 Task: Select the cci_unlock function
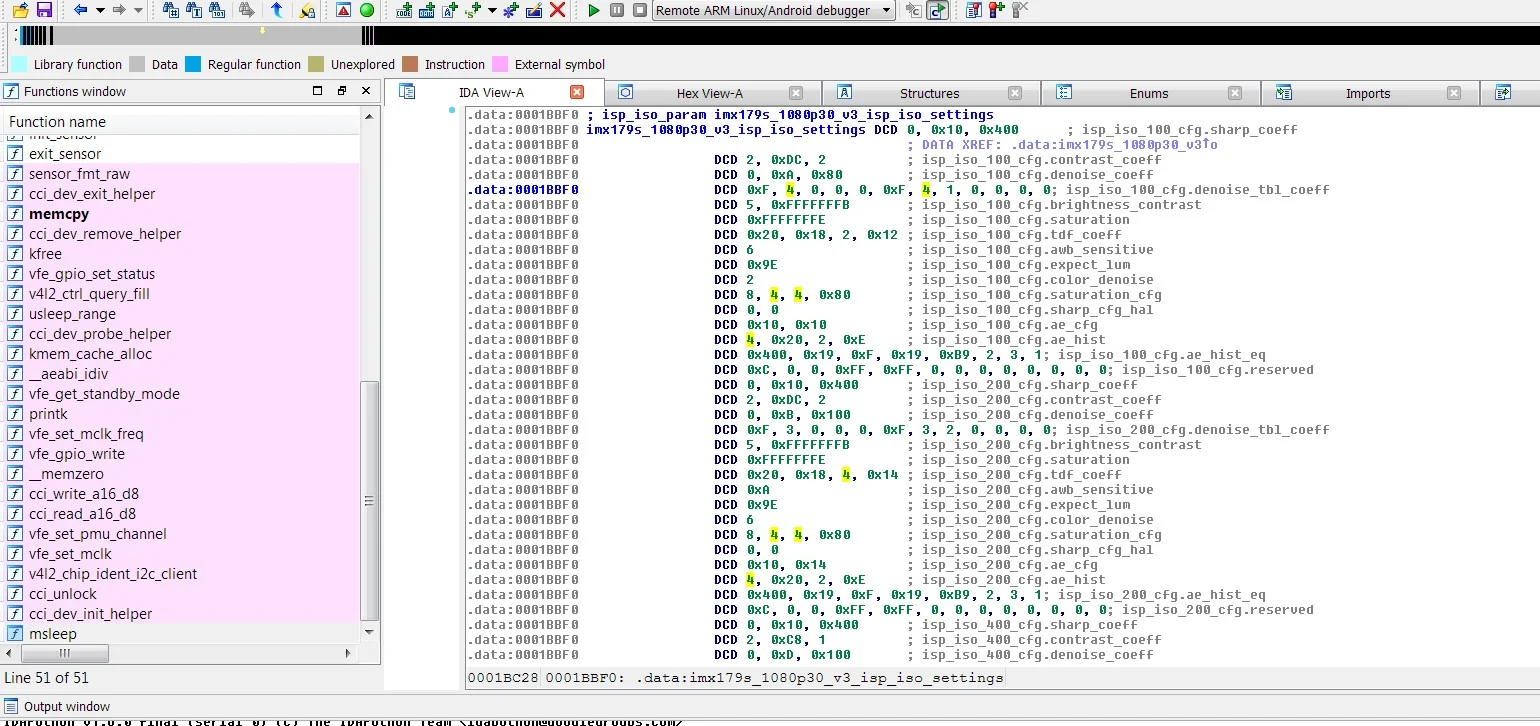coord(63,594)
